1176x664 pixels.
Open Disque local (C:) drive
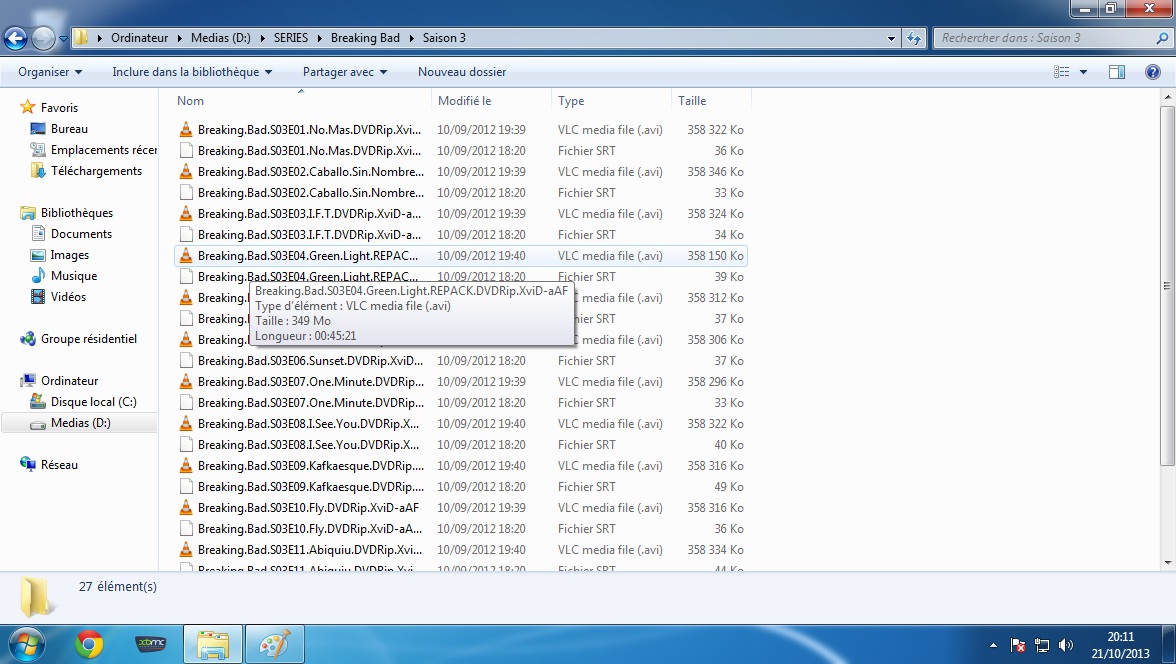94,402
